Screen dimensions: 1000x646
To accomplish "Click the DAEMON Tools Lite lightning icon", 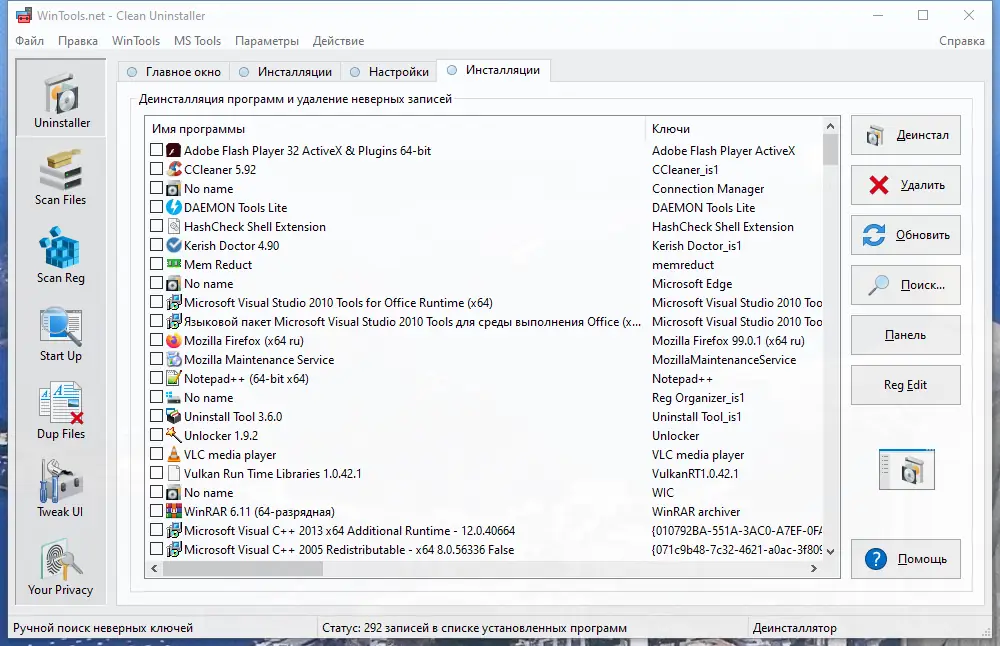I will click(173, 207).
